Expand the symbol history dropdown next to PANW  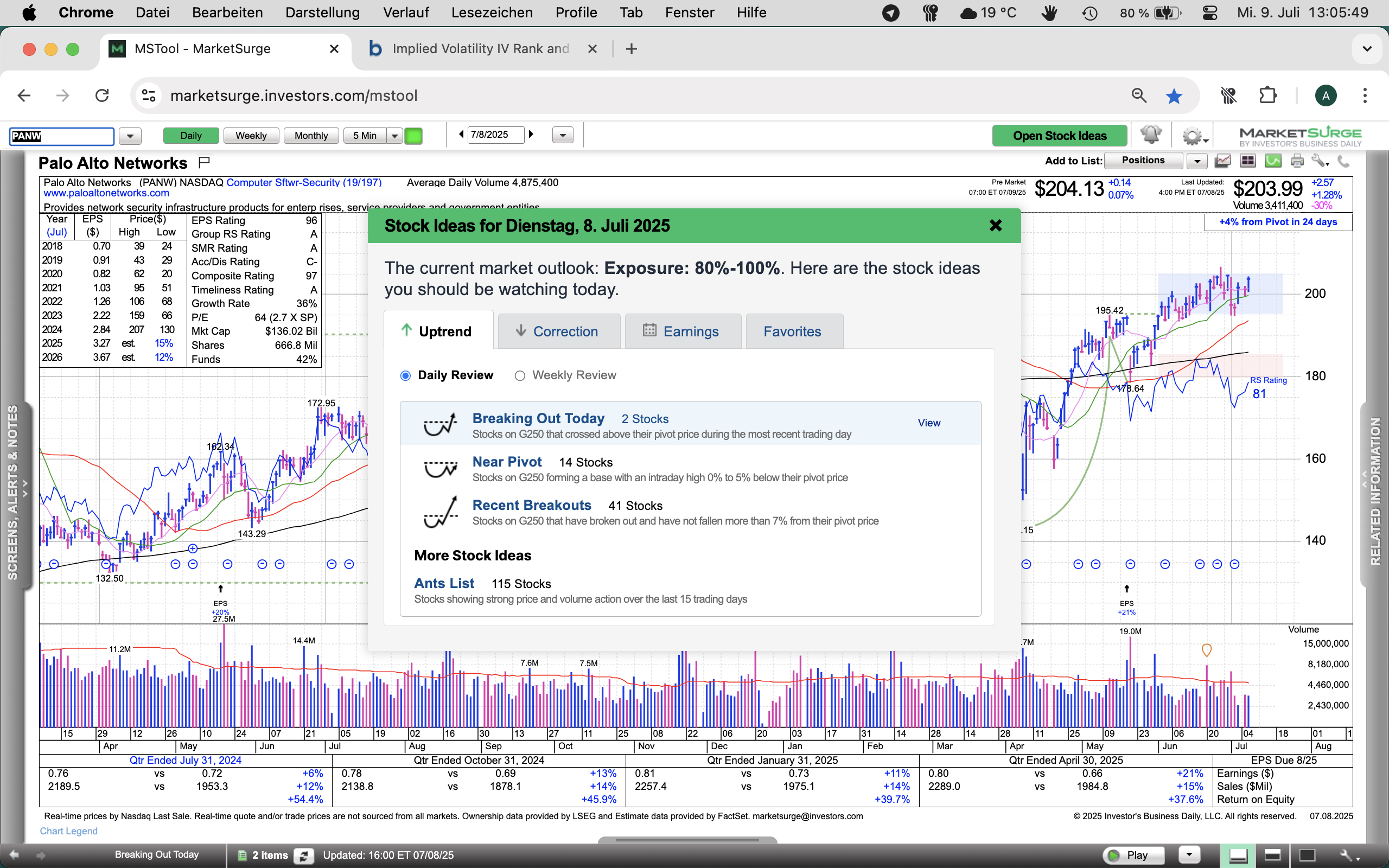point(130,136)
